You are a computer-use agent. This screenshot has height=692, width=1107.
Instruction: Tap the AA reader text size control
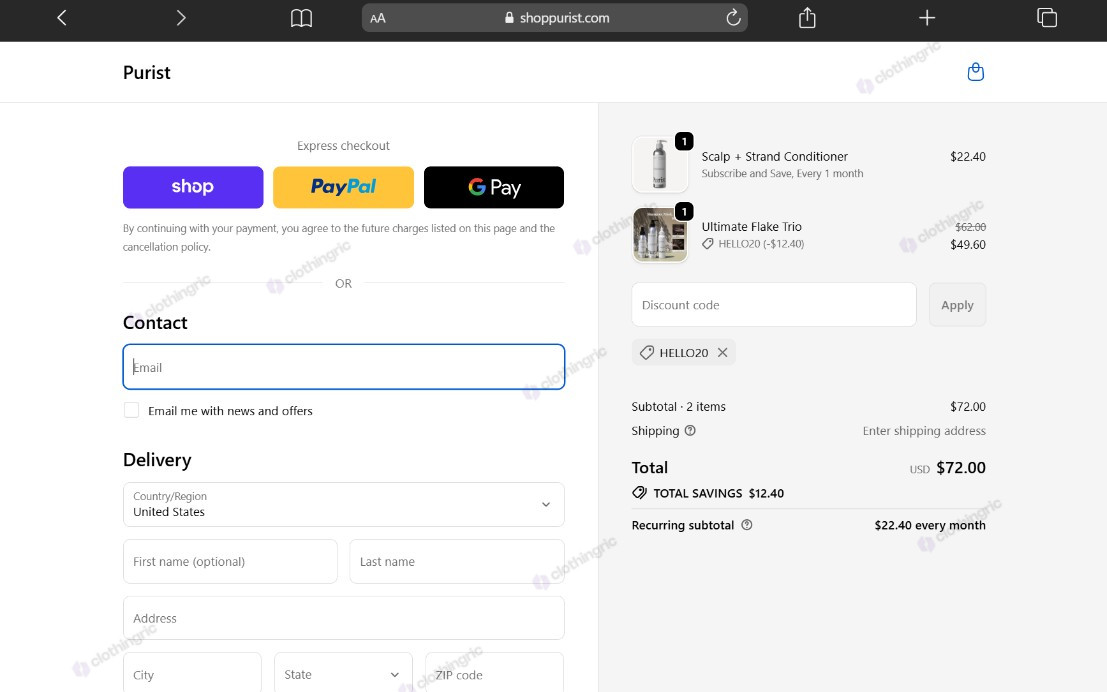tap(378, 18)
